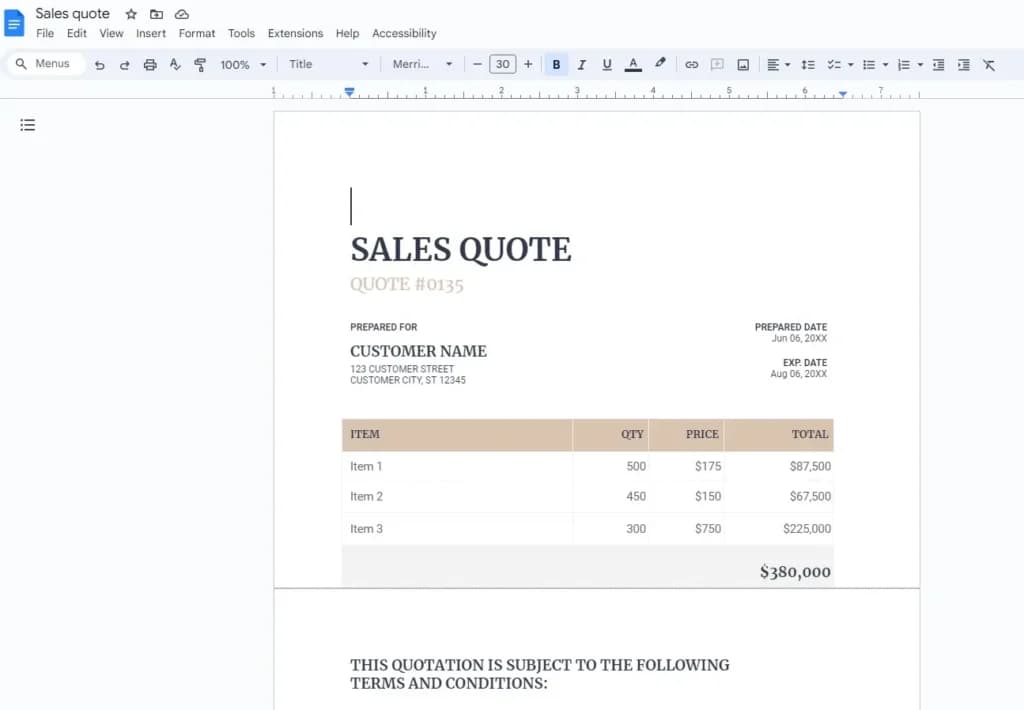Run spelling and grammar check

point(175,64)
